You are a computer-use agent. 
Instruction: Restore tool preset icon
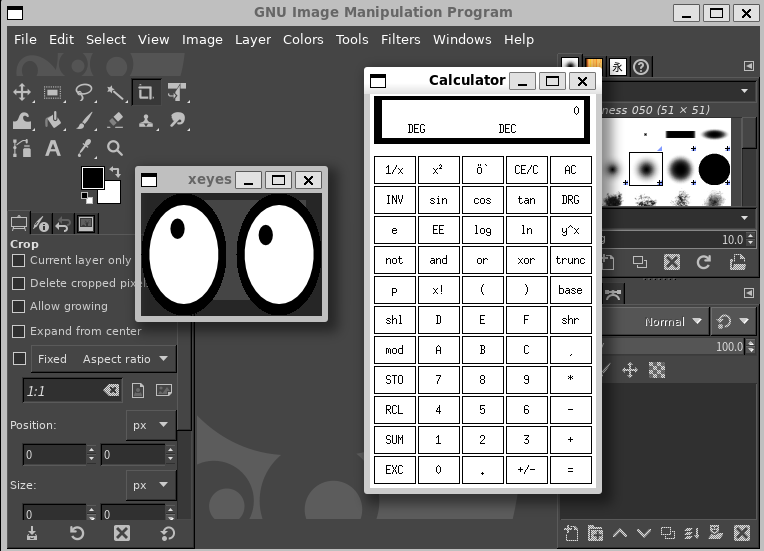[x=77, y=533]
